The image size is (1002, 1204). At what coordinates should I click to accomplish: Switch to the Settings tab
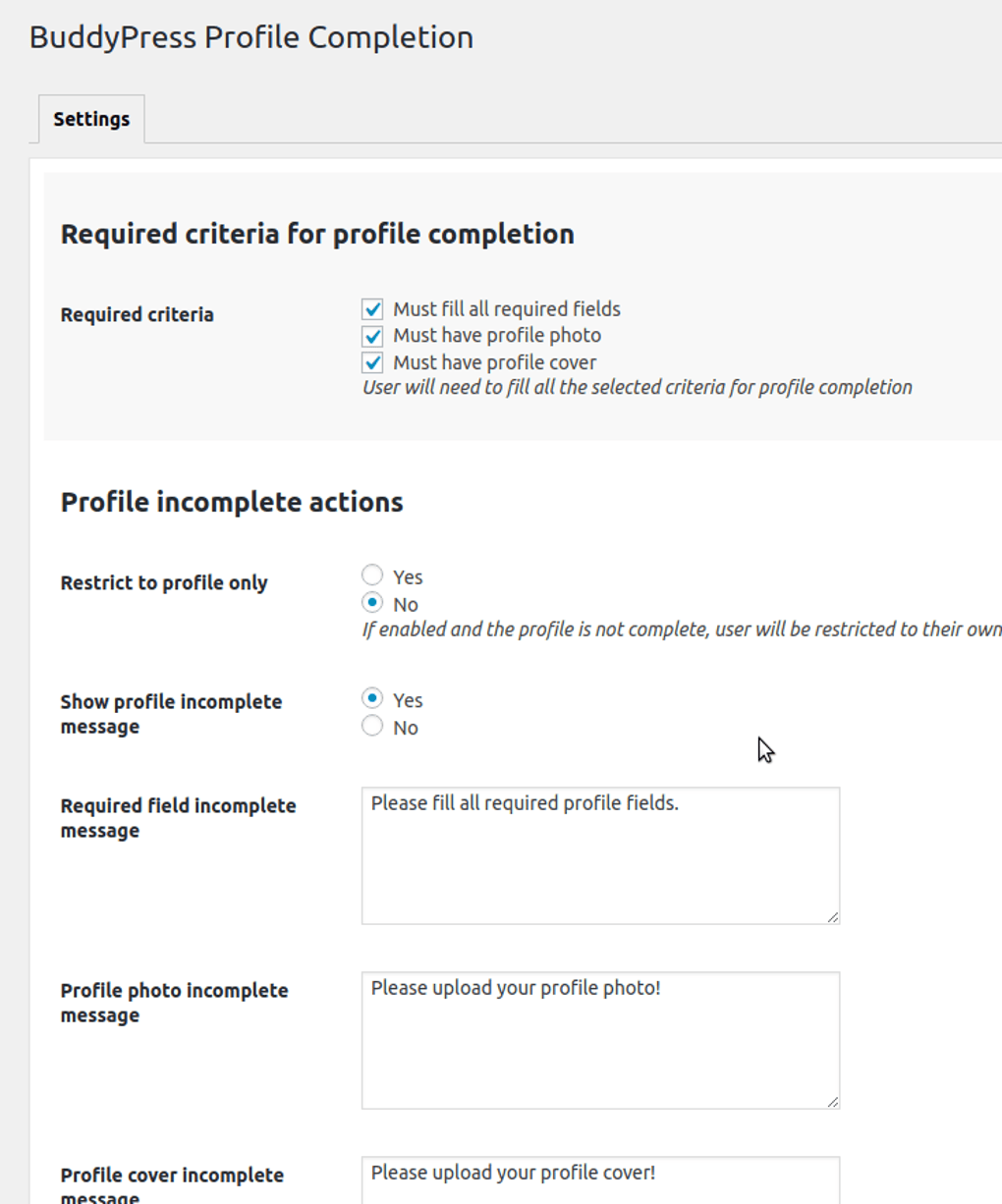click(90, 118)
